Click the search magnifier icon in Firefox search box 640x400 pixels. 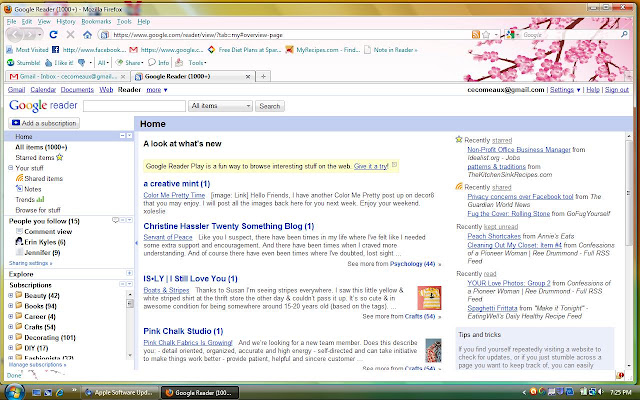[624, 35]
